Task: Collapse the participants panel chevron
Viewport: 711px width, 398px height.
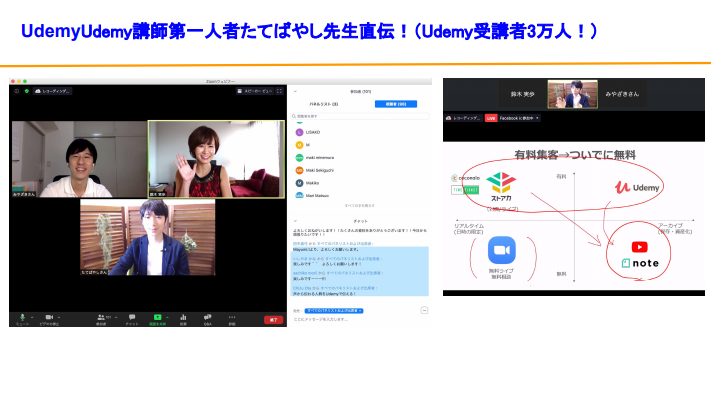Action: click(x=295, y=92)
